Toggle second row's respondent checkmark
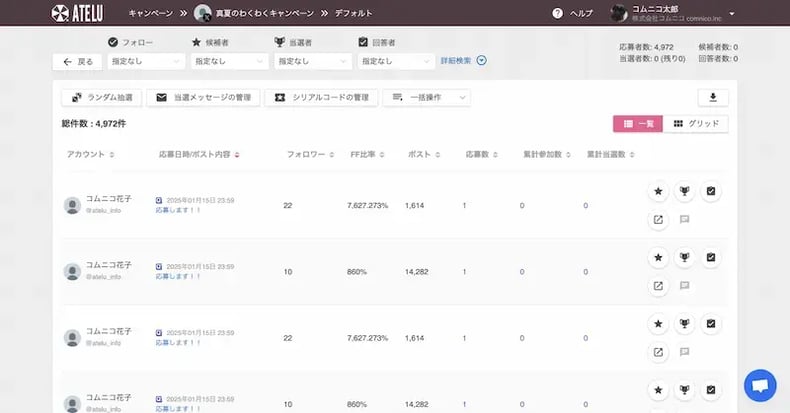This screenshot has width=790, height=413. click(x=711, y=257)
